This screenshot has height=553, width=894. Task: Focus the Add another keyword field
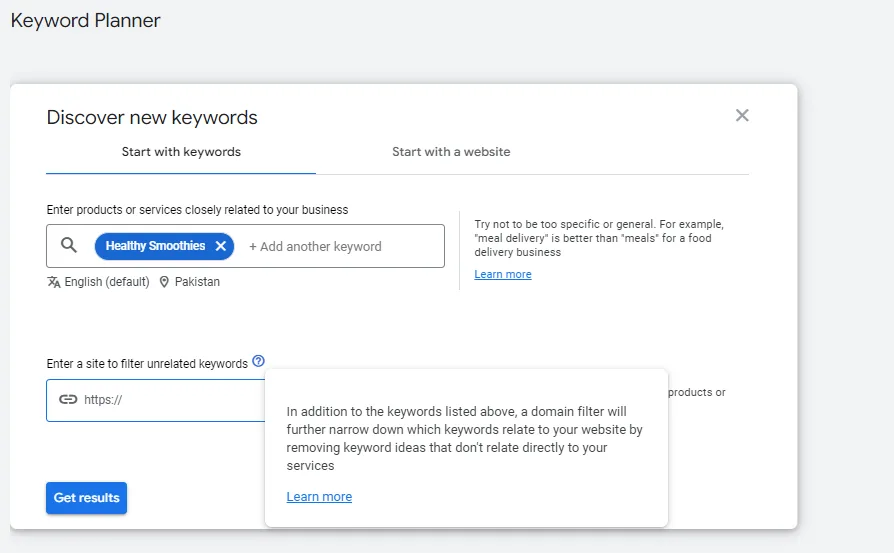(315, 246)
